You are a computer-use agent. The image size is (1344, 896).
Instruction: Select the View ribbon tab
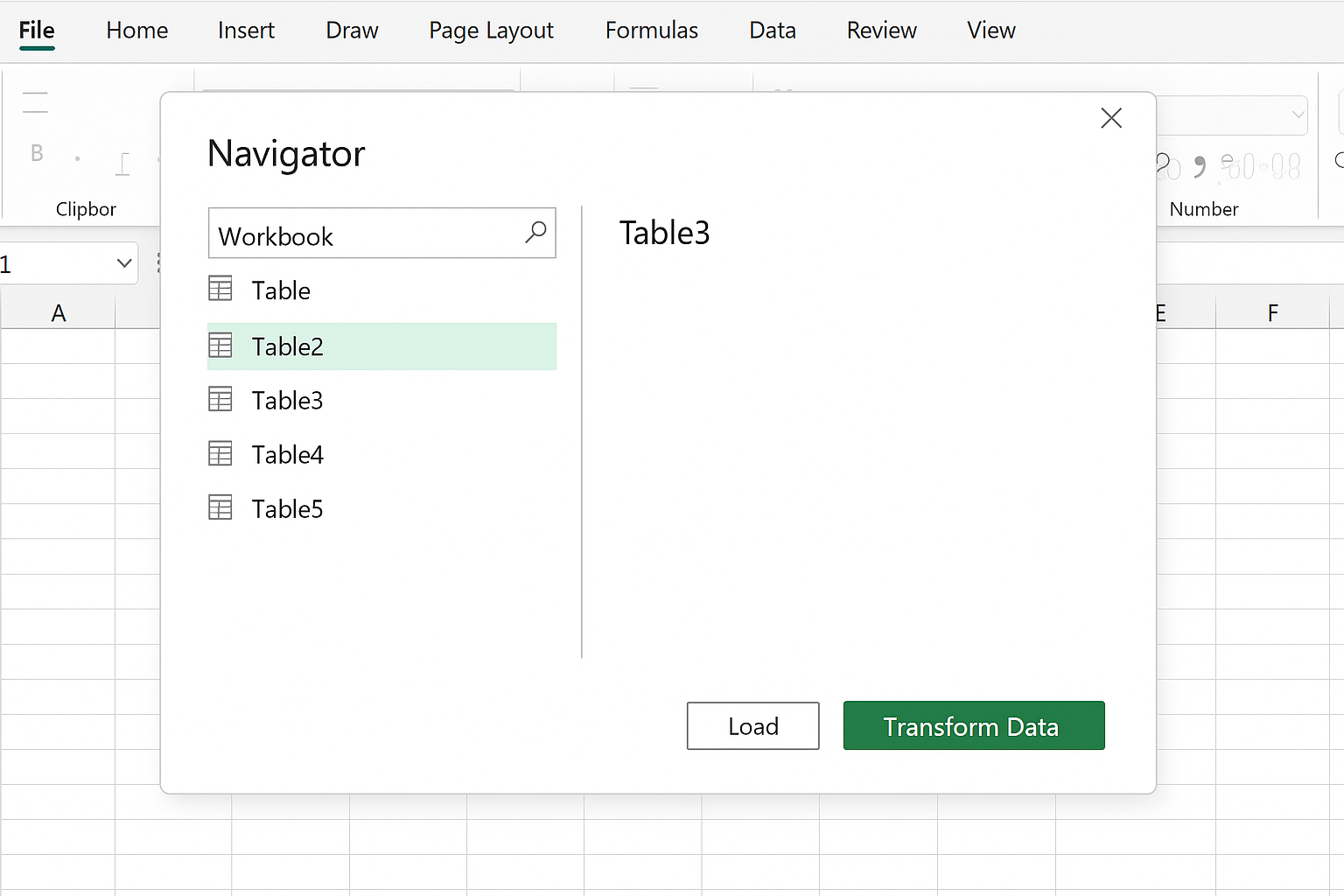(x=990, y=31)
